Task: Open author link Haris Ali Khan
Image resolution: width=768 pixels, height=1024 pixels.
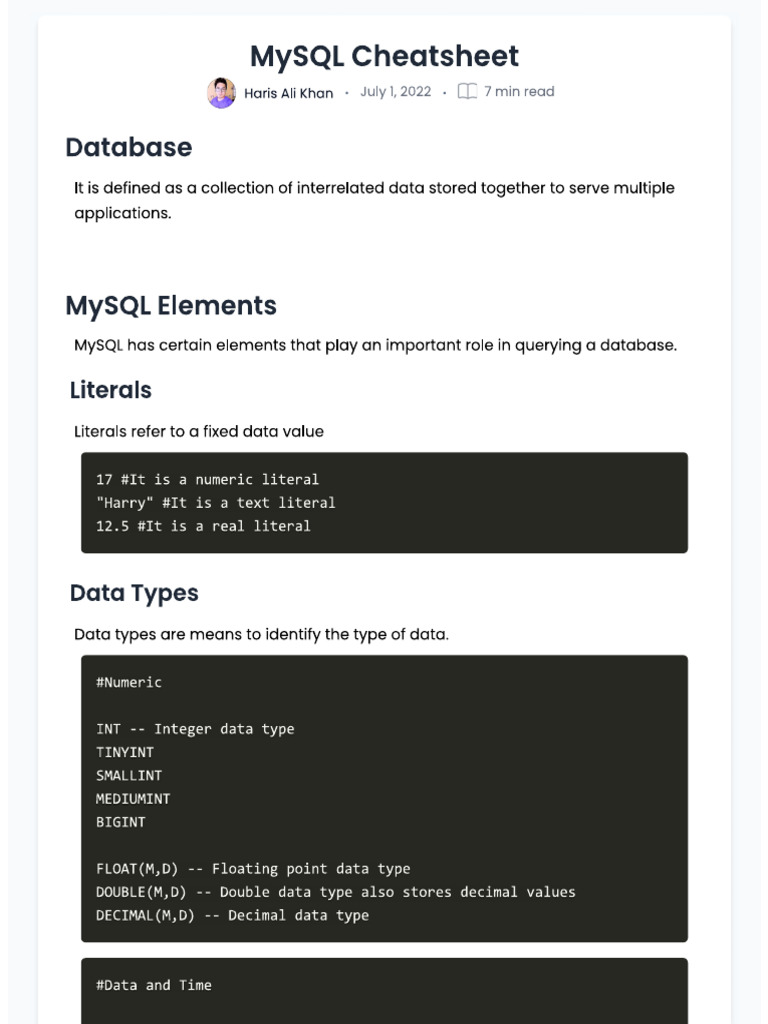Action: pyautogui.click(x=288, y=93)
